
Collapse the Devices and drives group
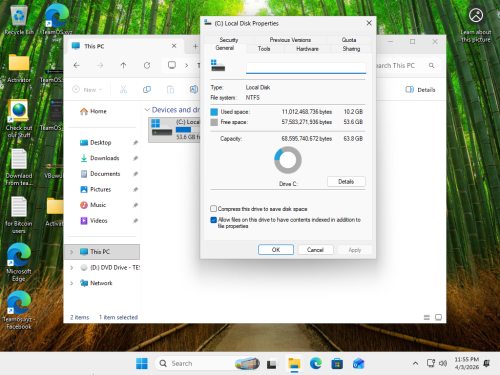(147, 110)
